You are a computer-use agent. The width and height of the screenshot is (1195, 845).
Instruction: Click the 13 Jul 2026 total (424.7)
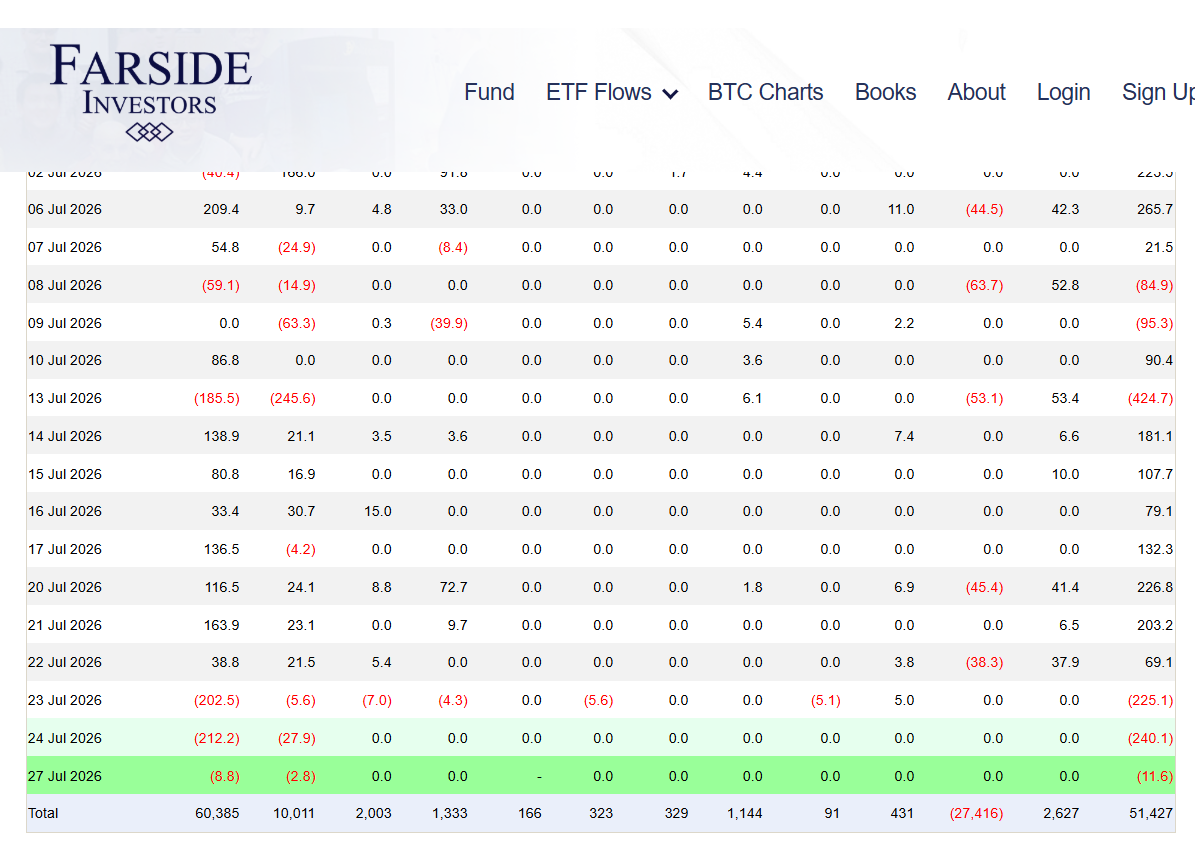point(1150,398)
